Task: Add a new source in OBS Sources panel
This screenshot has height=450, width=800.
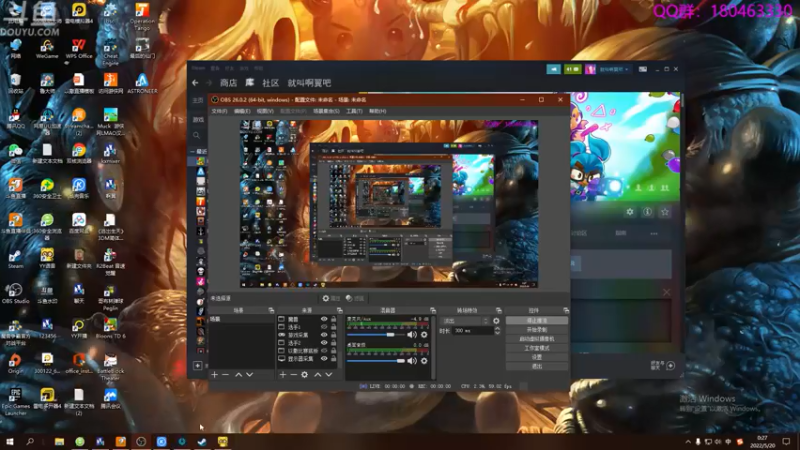Action: pyautogui.click(x=283, y=374)
